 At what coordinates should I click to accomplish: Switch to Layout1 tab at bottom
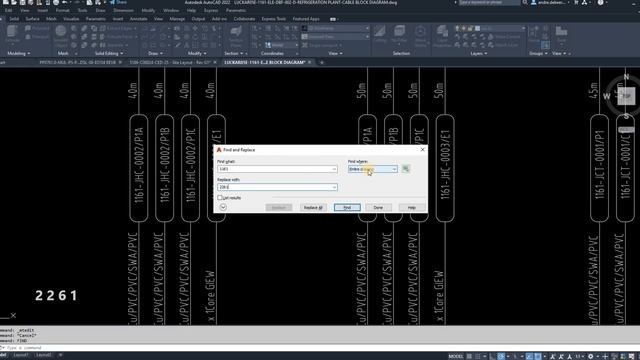(20, 356)
